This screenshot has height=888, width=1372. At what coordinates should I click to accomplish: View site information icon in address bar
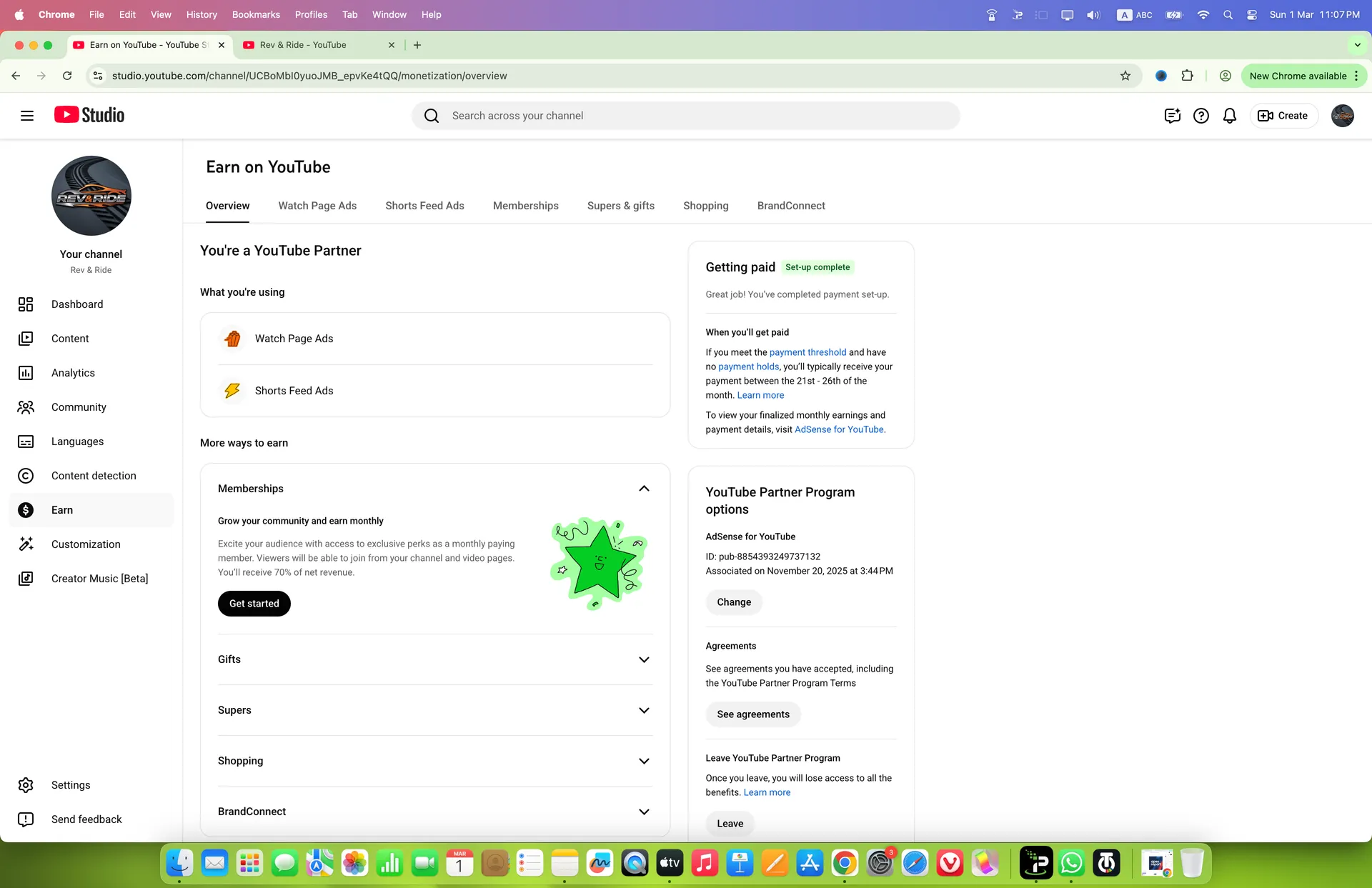coord(99,76)
